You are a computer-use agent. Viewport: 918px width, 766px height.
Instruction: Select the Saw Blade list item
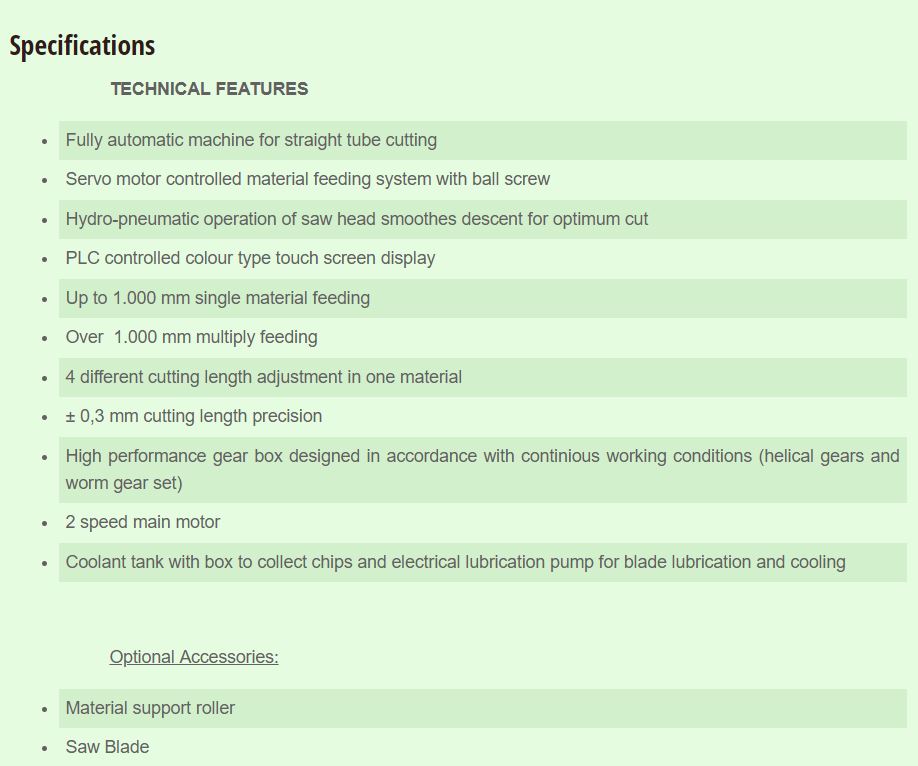coord(107,747)
